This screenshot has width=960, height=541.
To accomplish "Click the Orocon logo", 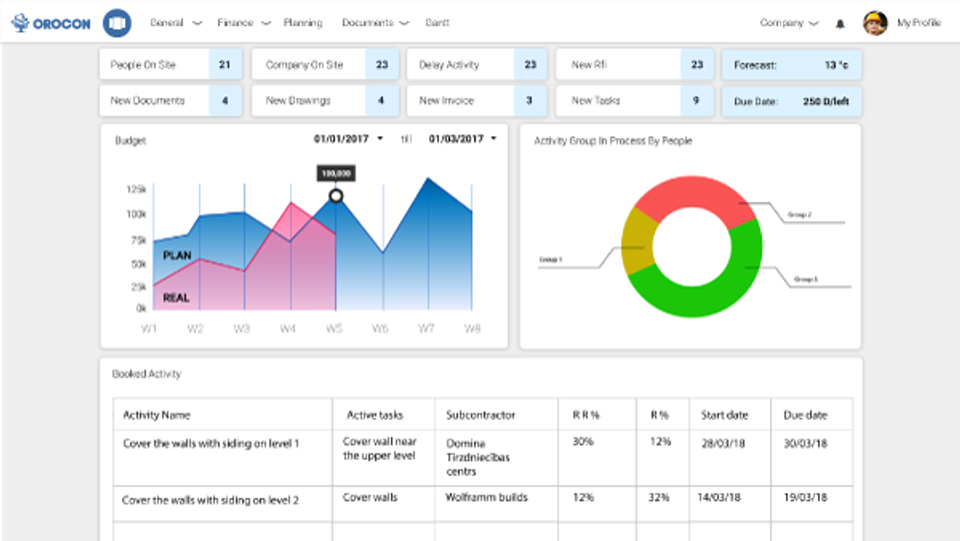I will click(x=54, y=22).
